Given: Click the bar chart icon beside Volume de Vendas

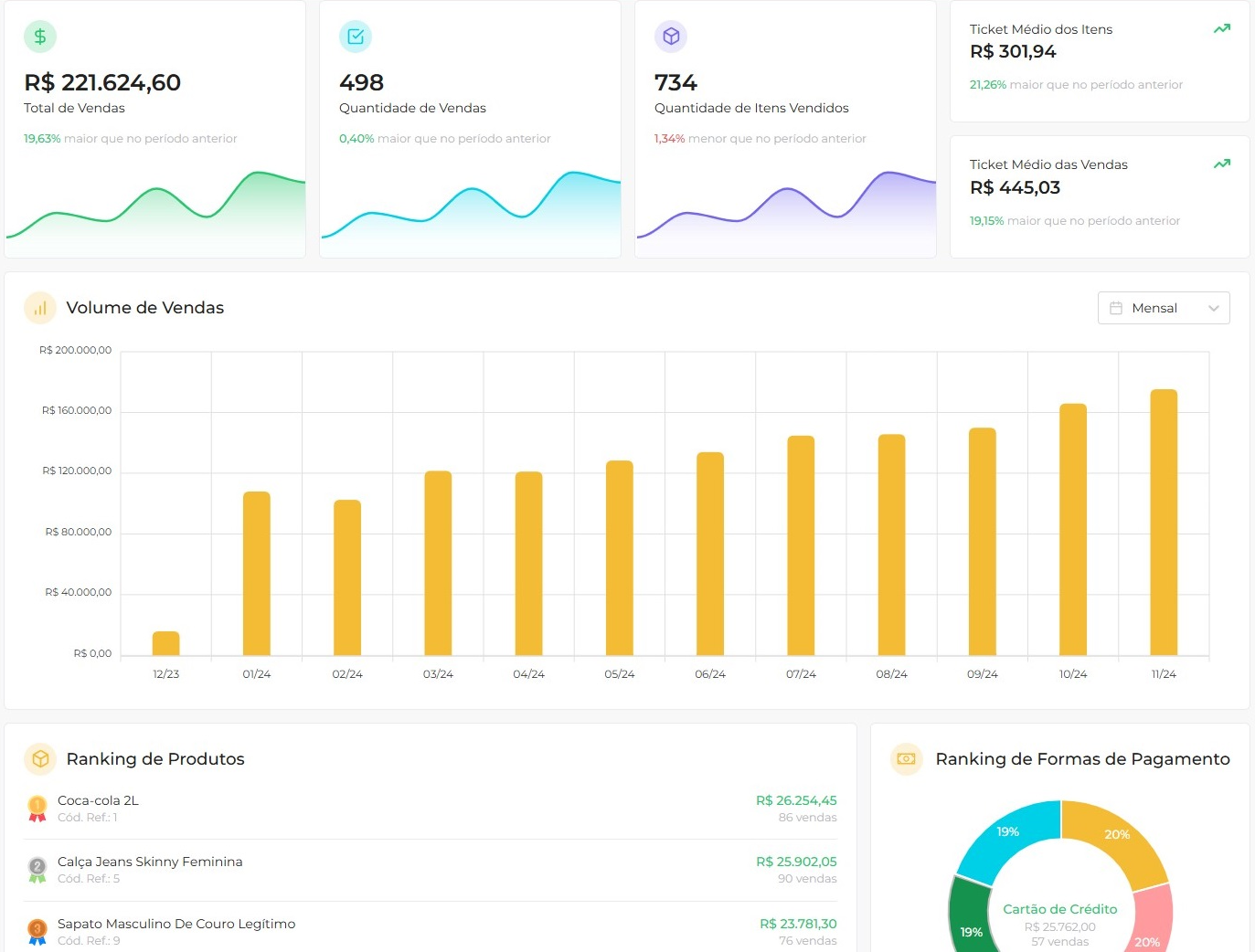Looking at the screenshot, I should [39, 308].
